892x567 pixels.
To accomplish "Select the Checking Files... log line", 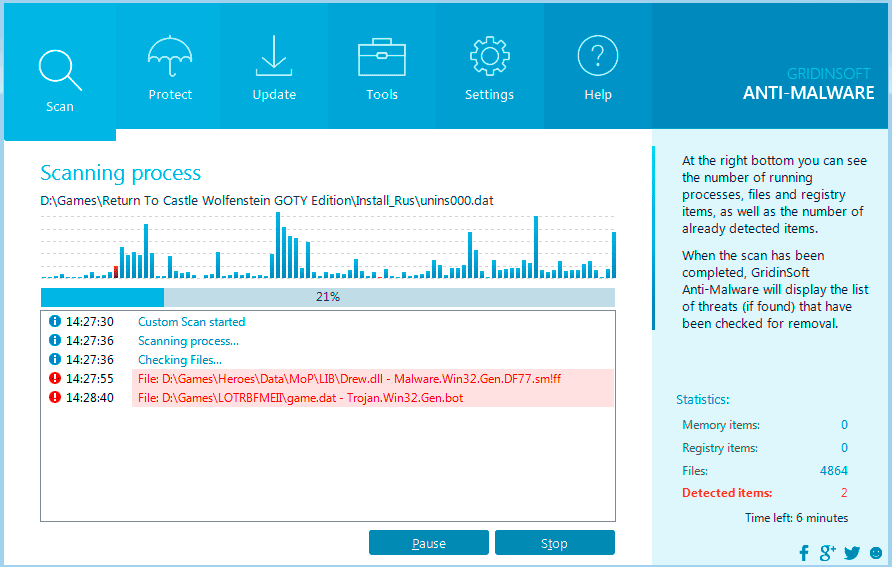I will [x=180, y=359].
